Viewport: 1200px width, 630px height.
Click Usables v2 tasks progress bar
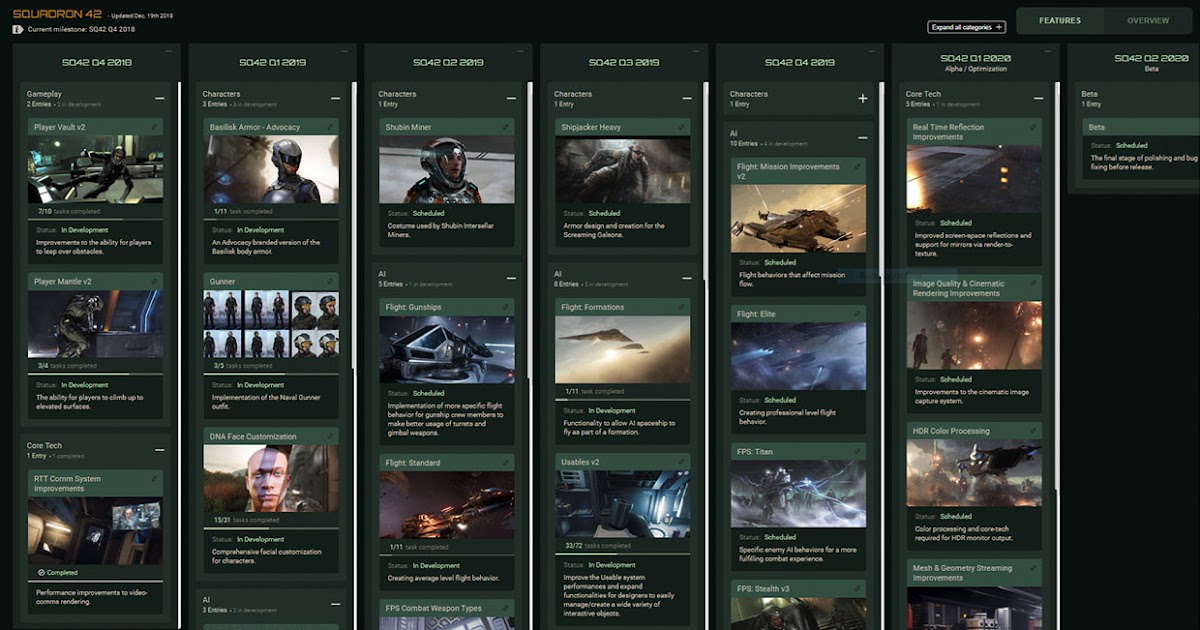click(622, 553)
